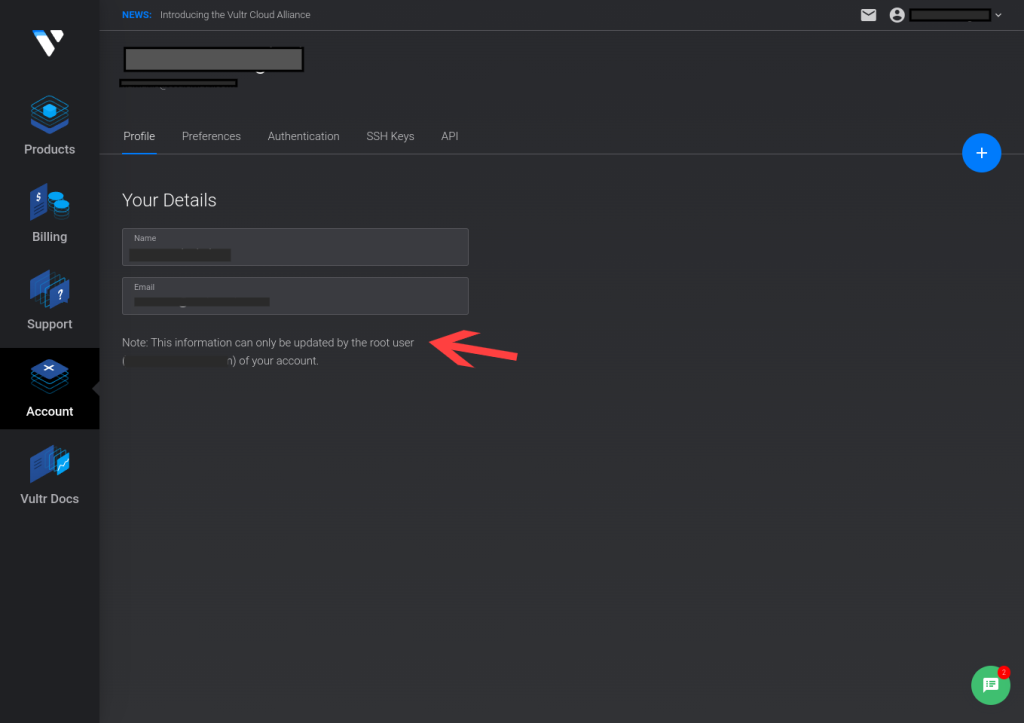The width and height of the screenshot is (1024, 723).
Task: Open the Authentication tab
Action: [303, 137]
